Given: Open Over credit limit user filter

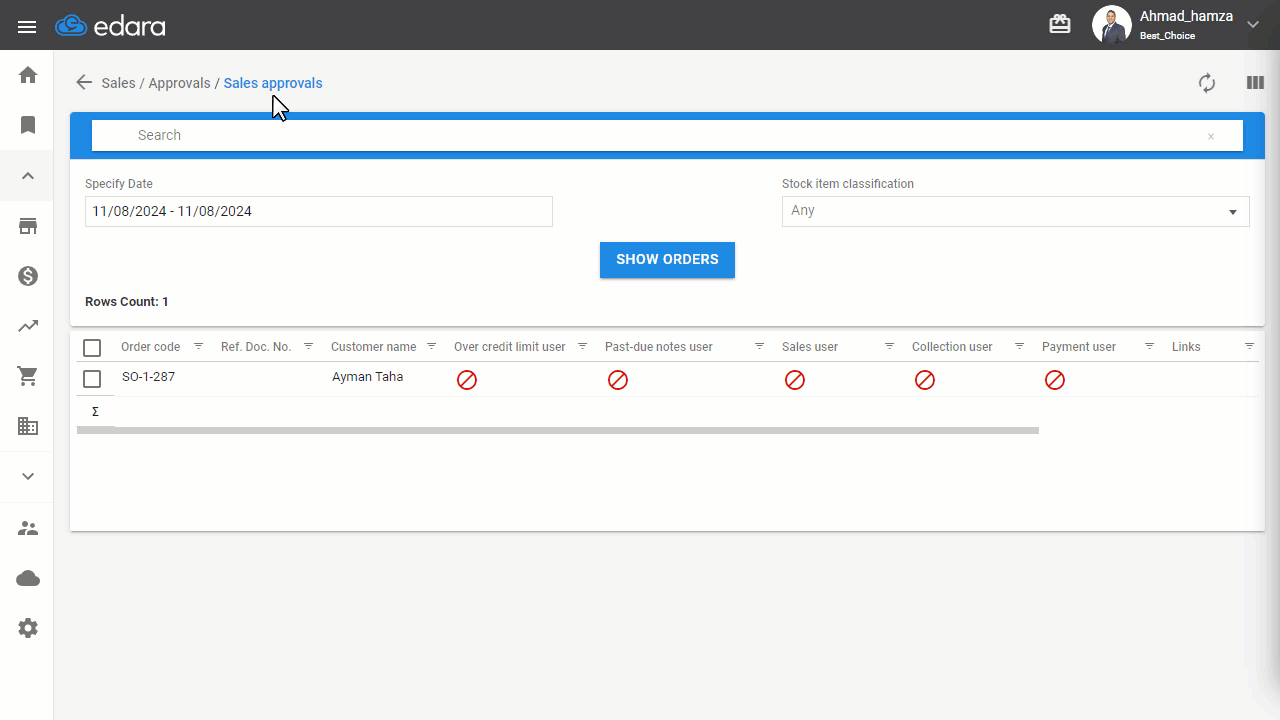Looking at the screenshot, I should click(x=582, y=346).
